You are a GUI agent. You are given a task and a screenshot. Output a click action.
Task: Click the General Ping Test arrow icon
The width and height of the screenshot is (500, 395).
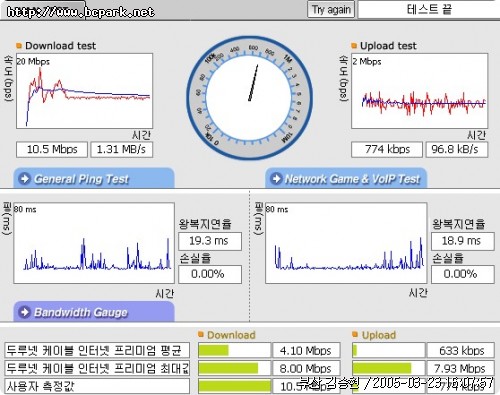point(25,179)
